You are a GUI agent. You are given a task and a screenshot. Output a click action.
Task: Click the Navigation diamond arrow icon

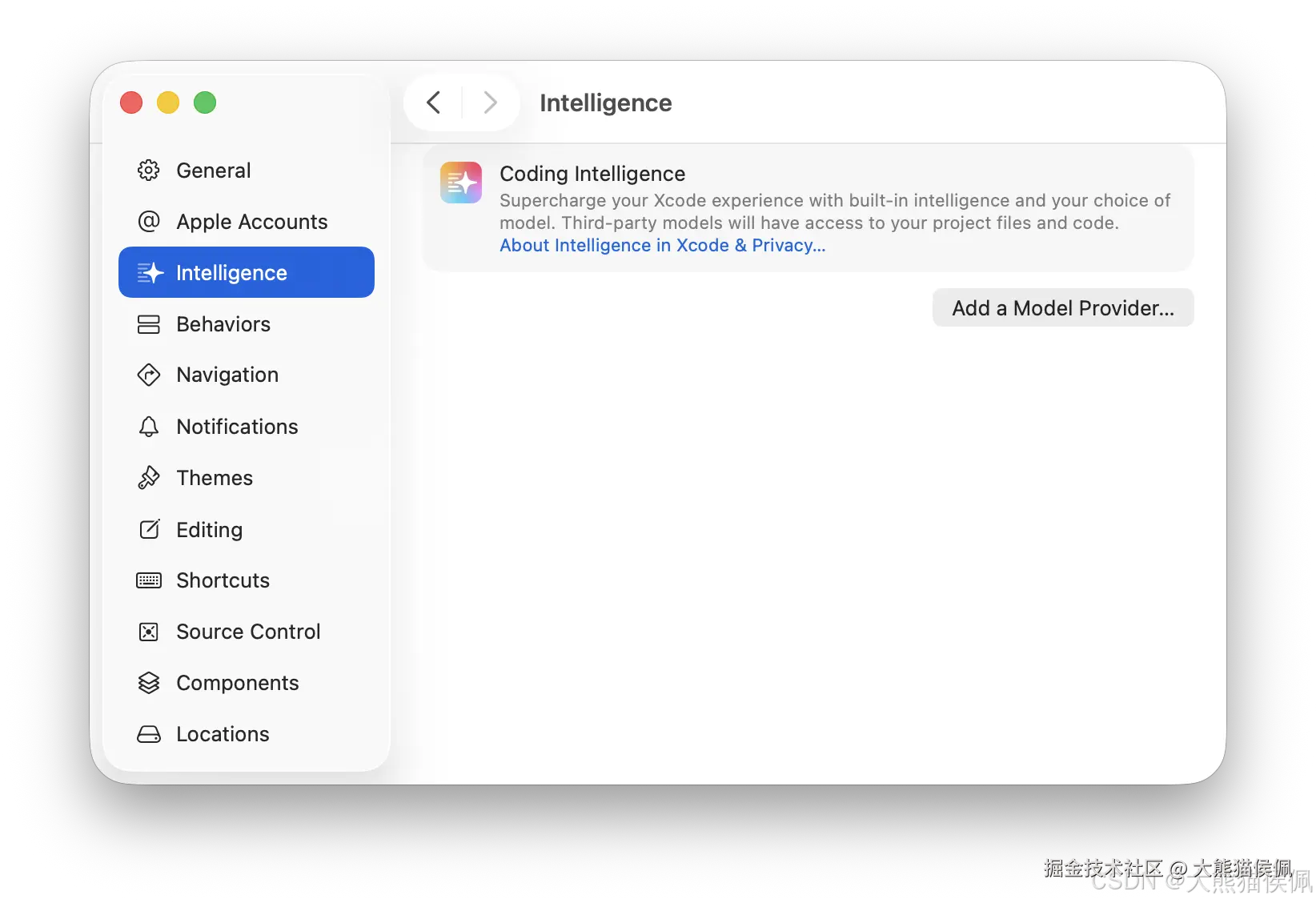[149, 375]
